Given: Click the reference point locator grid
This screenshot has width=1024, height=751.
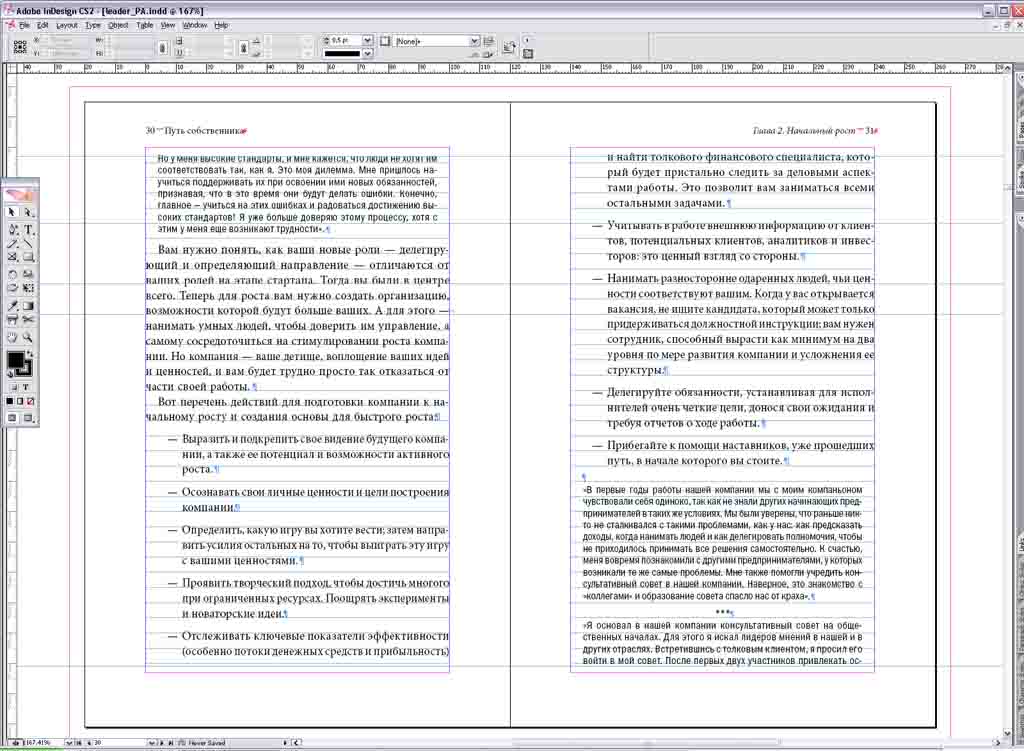Looking at the screenshot, I should (x=20, y=47).
